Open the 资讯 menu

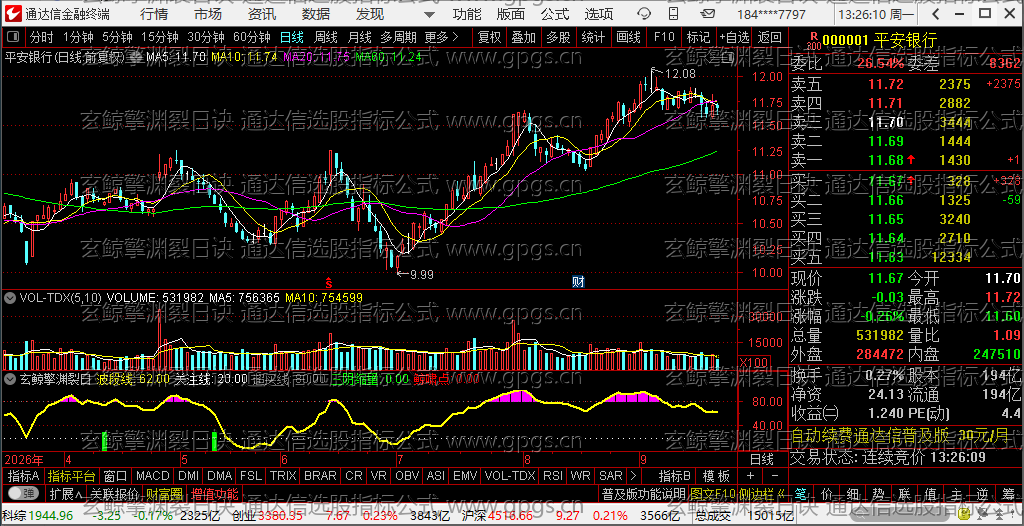pyautogui.click(x=262, y=14)
